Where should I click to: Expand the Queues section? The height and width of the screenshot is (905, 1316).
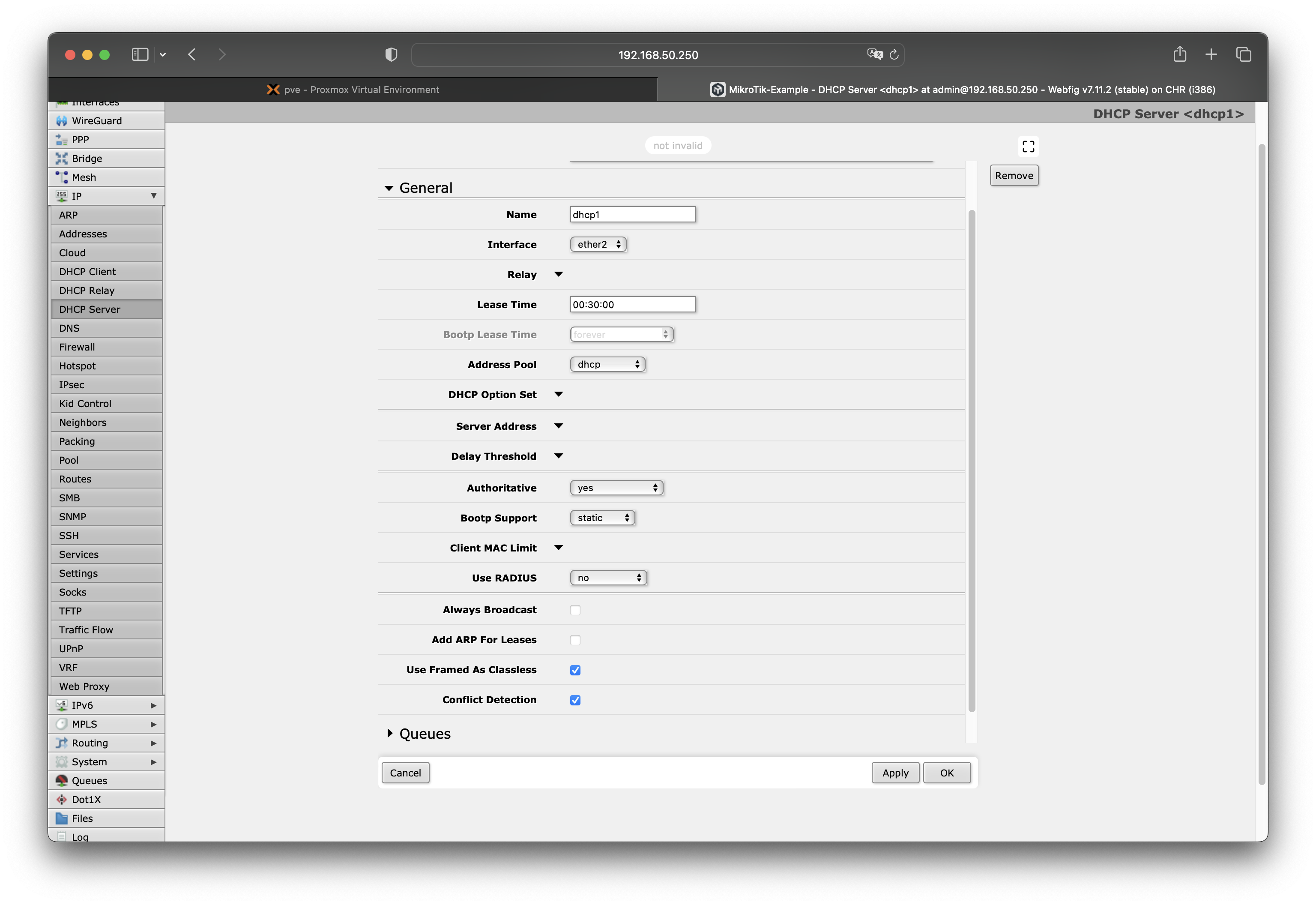[390, 734]
